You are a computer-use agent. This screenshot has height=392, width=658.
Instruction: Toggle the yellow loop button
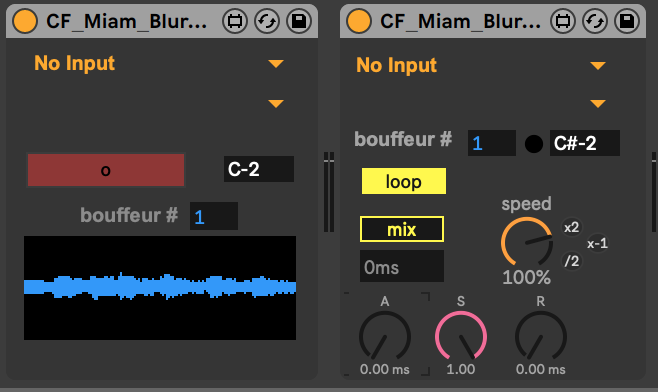point(404,181)
